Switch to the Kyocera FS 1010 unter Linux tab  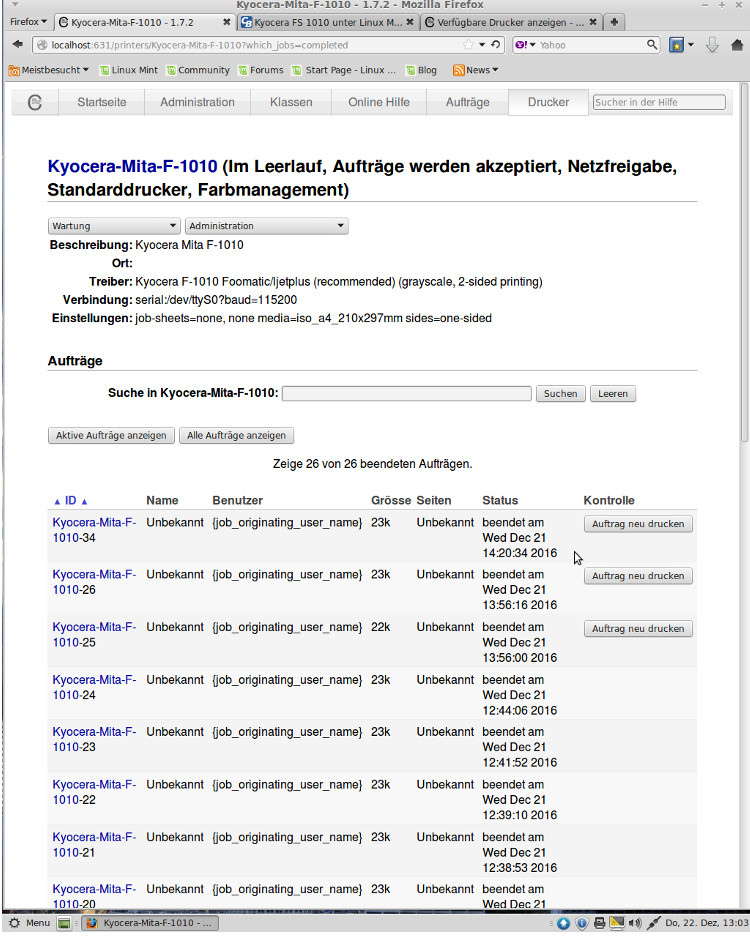327,22
